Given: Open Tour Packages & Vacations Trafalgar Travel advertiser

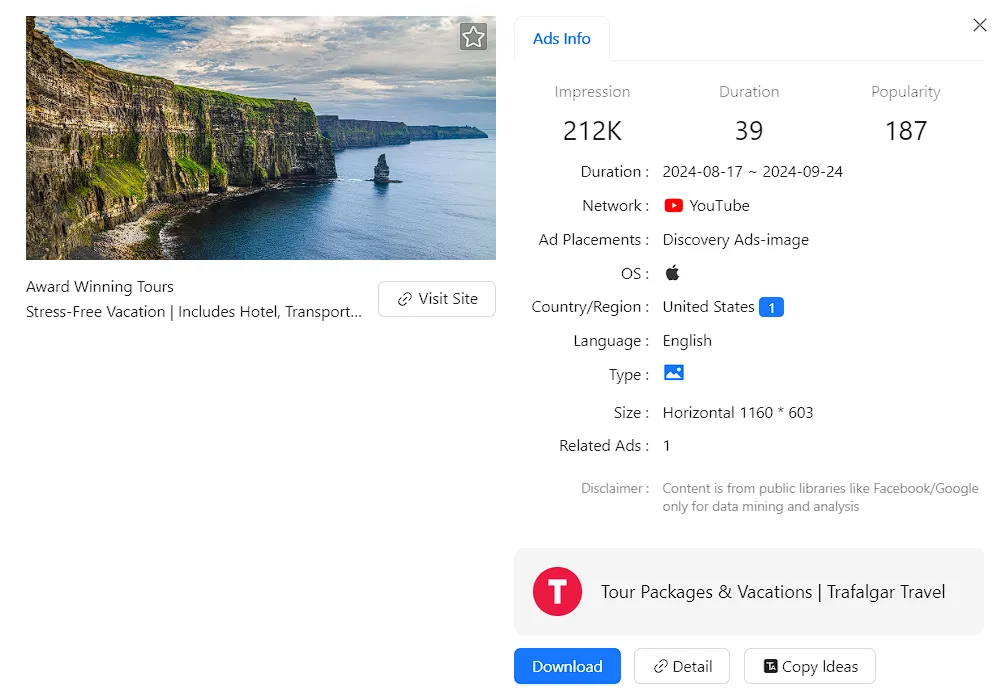Looking at the screenshot, I should point(772,592).
